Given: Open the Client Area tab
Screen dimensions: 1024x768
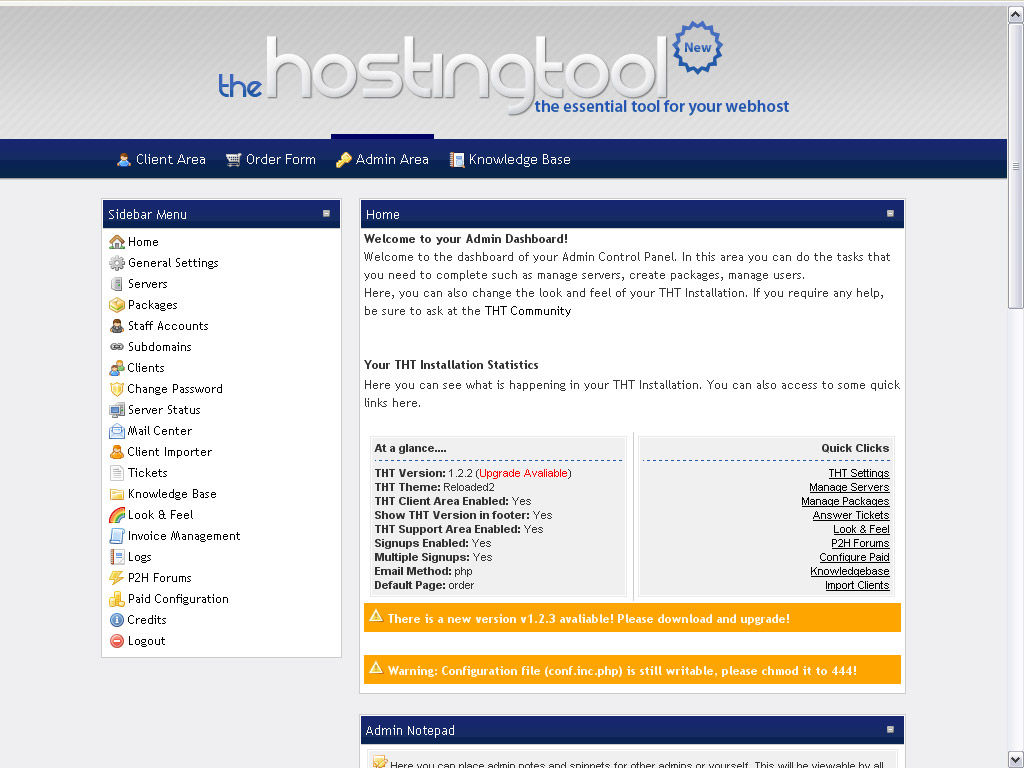Looking at the screenshot, I should pos(161,159).
